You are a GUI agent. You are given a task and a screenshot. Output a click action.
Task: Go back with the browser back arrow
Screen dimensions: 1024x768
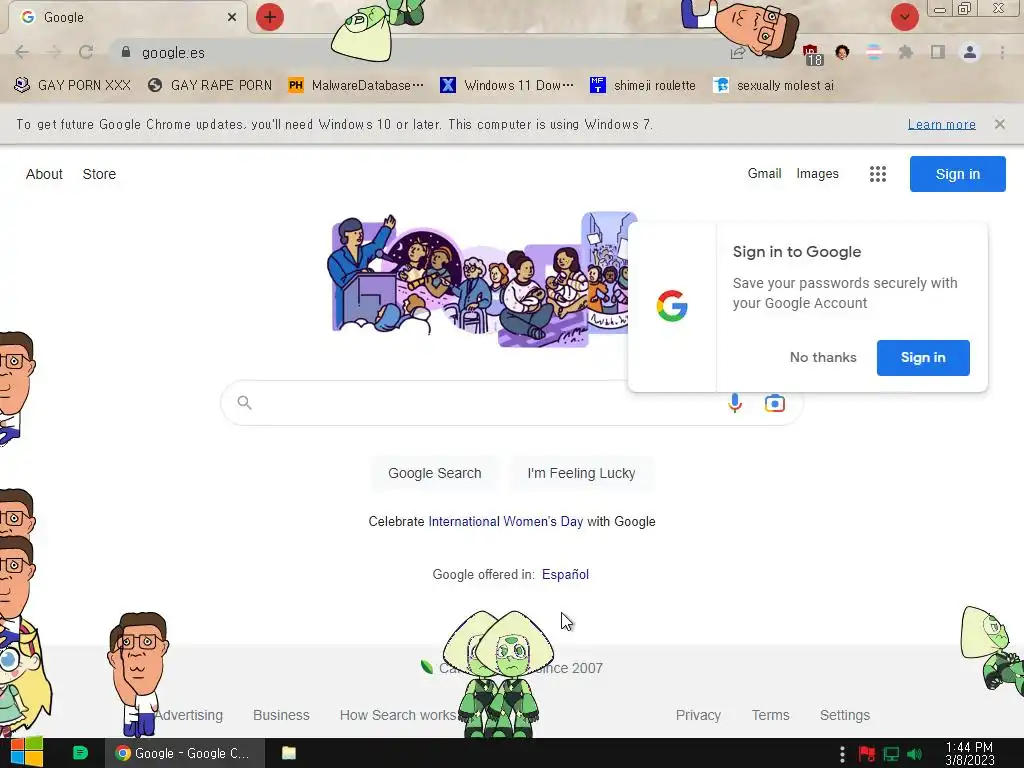pos(22,52)
